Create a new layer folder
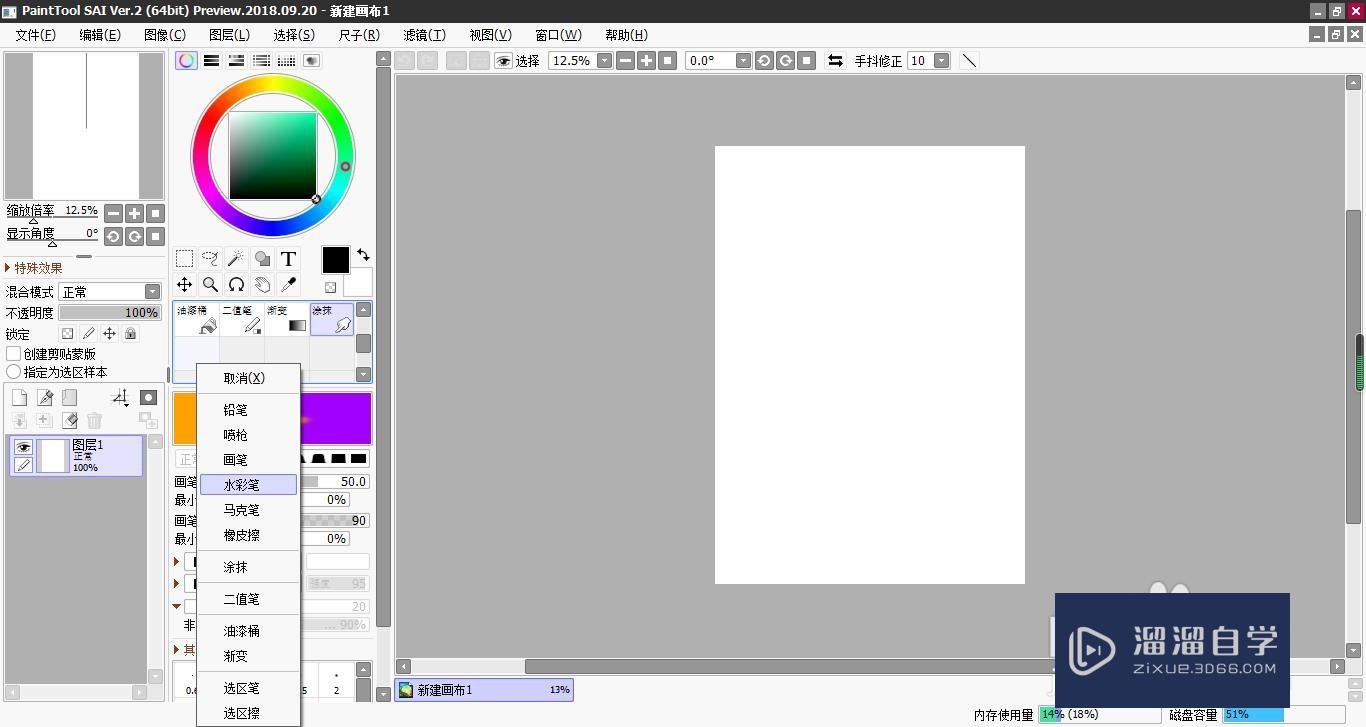 pyautogui.click(x=69, y=397)
